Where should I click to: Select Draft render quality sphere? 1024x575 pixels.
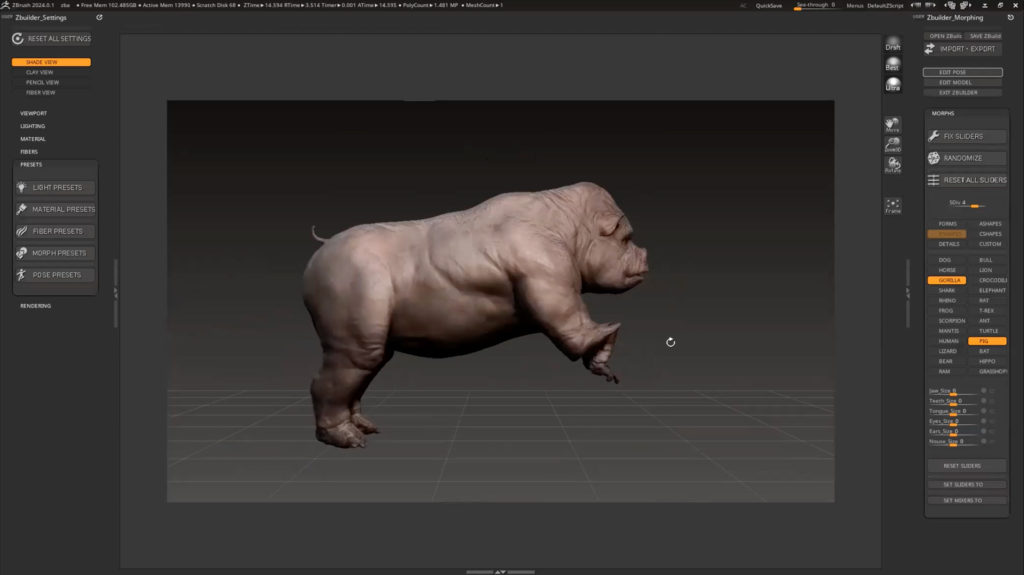click(892, 44)
